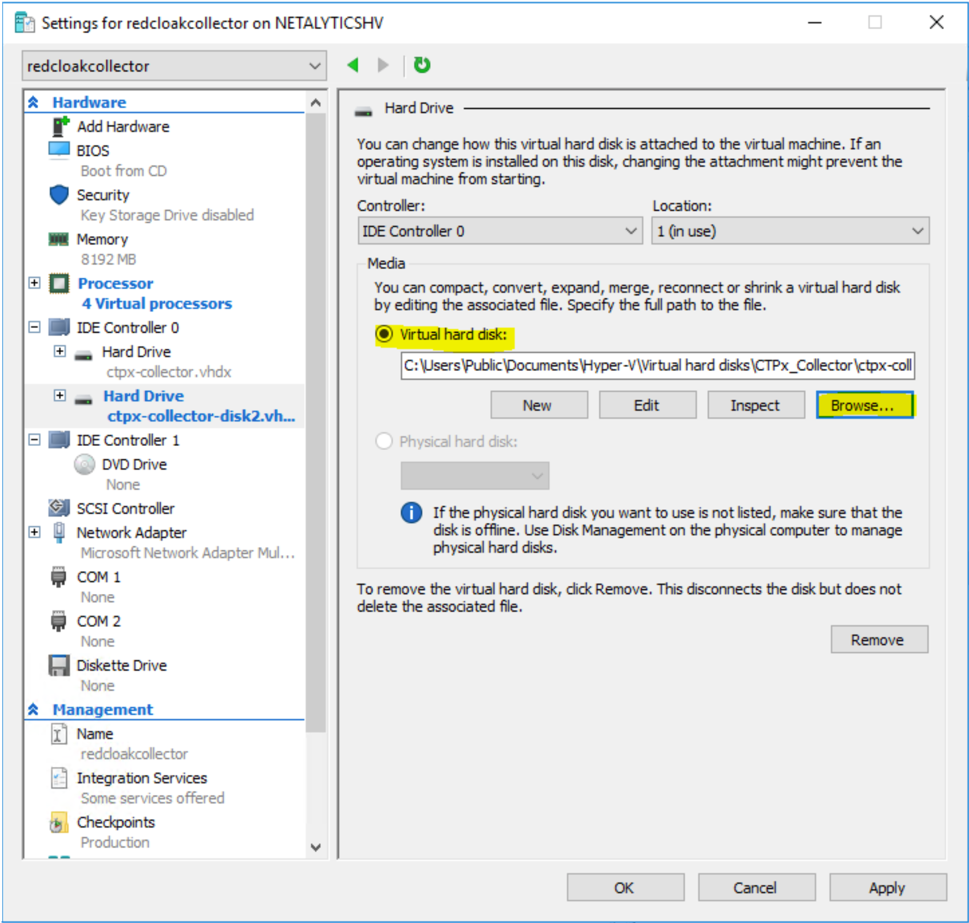Select the Diskette Drive floppy icon
The width and height of the screenshot is (969, 923).
coord(59,665)
